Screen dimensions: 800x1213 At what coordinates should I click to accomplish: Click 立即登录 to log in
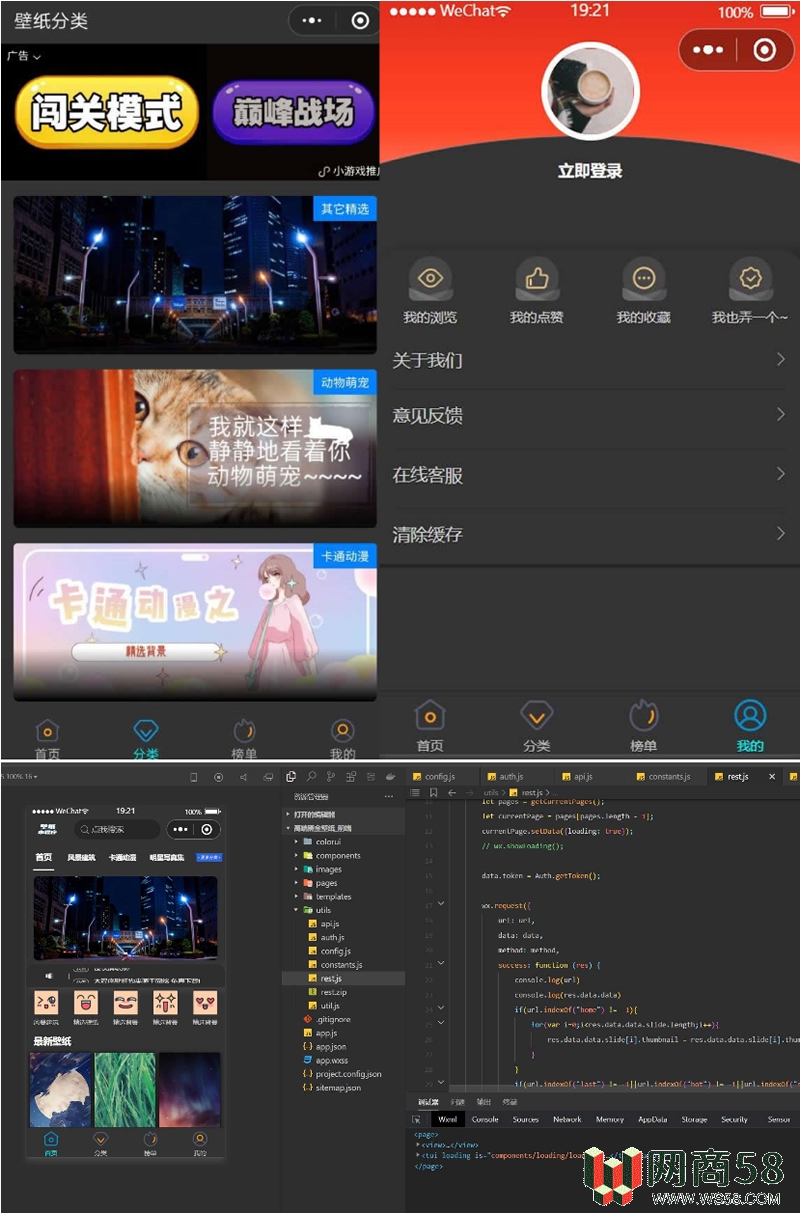(590, 171)
